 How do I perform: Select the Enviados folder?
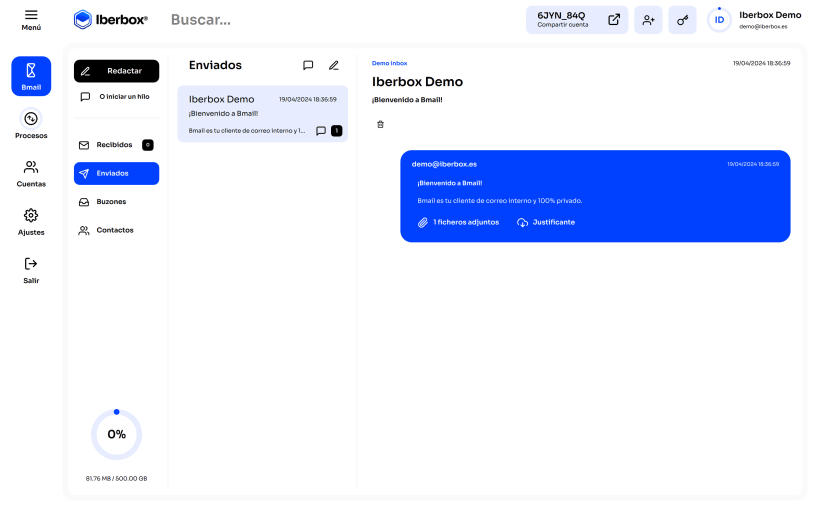pyautogui.click(x=116, y=173)
